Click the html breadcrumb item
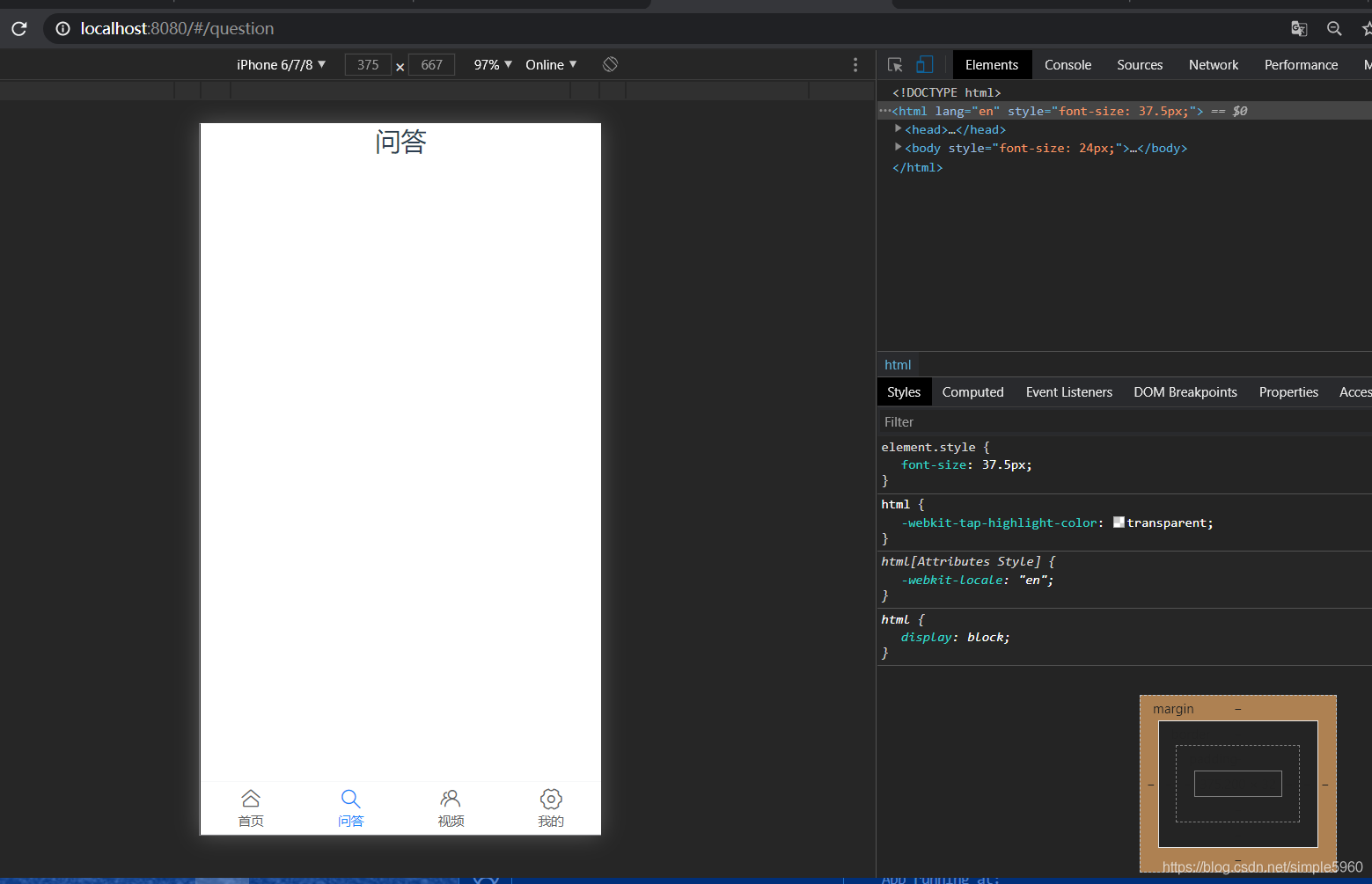Viewport: 1372px width, 884px height. [898, 365]
